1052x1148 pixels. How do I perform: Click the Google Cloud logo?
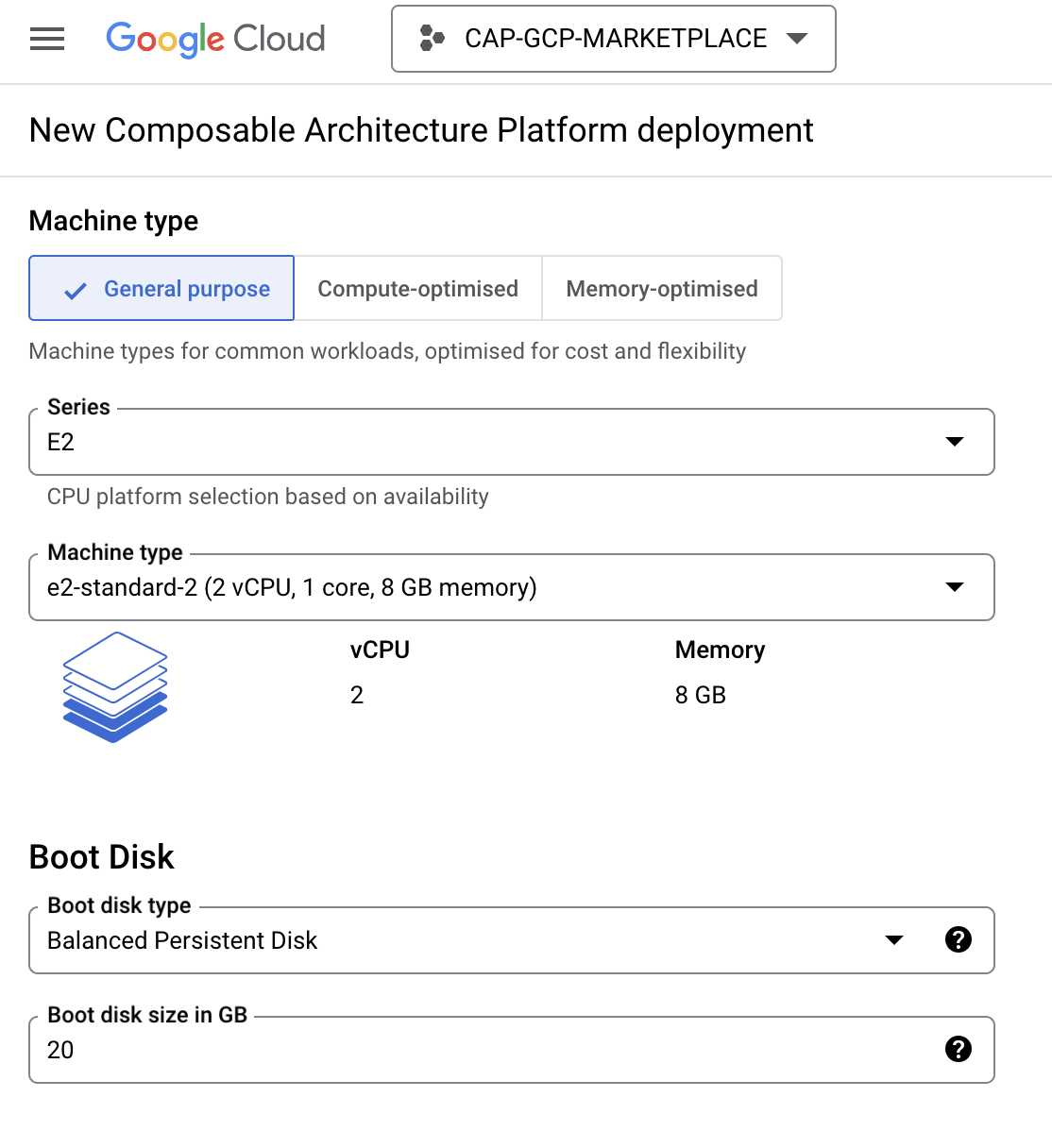point(215,39)
